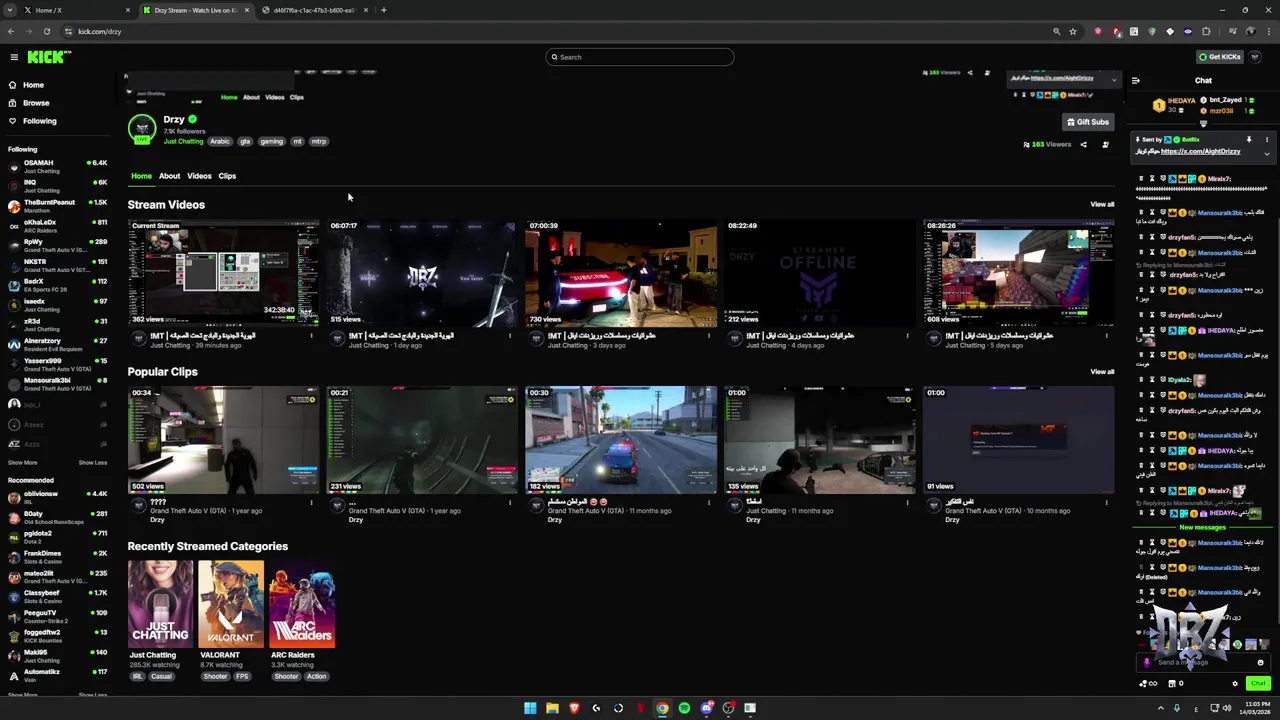This screenshot has width=1280, height=720.
Task: Collapse the chat panel arrow icon
Action: [x=1135, y=81]
